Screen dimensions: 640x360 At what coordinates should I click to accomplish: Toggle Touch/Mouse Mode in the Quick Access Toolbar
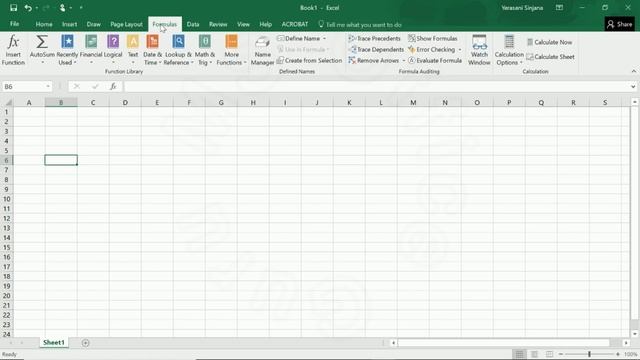click(x=62, y=8)
